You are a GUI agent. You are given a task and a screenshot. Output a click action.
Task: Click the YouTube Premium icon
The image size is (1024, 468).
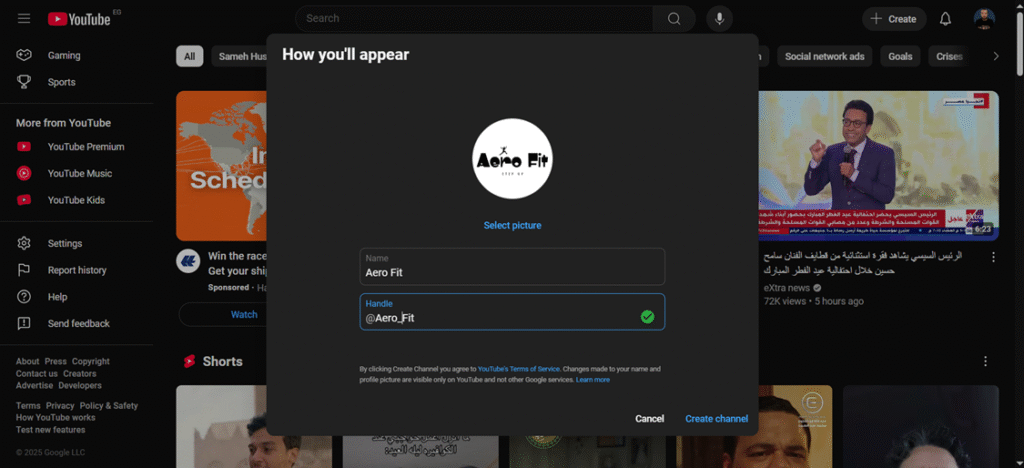coord(24,147)
